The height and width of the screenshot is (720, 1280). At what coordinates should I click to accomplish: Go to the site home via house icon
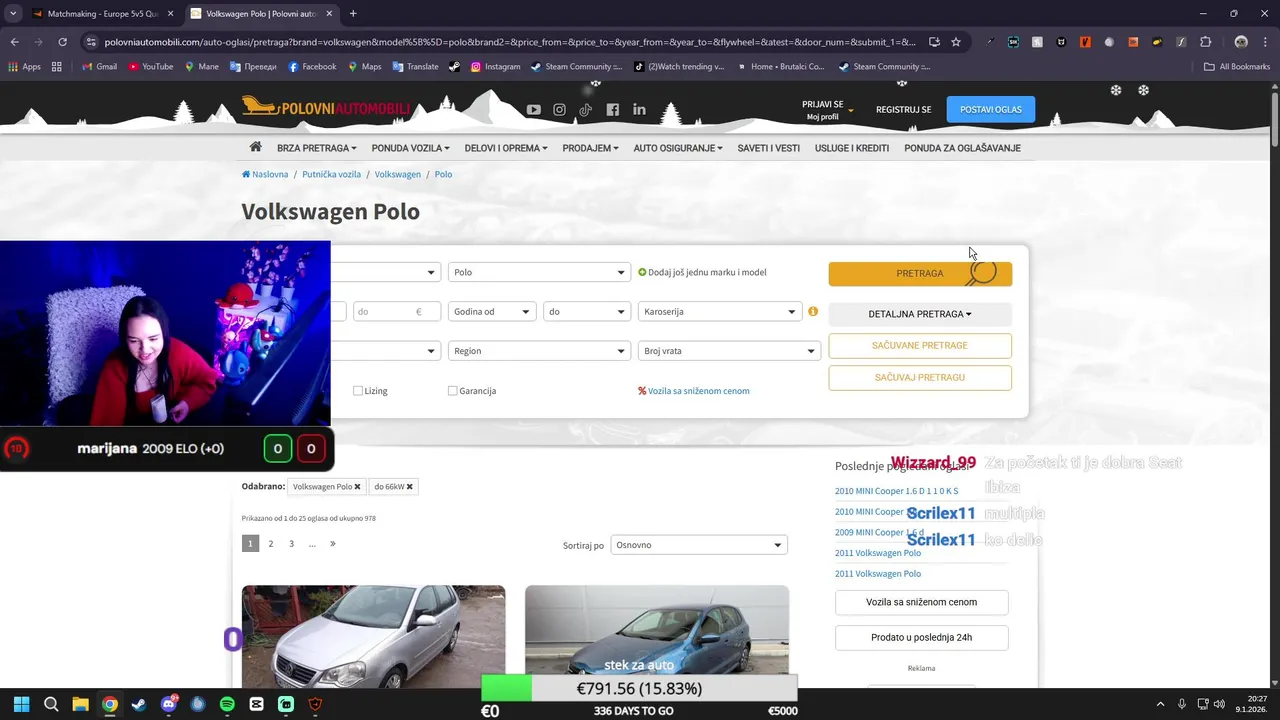(x=256, y=147)
